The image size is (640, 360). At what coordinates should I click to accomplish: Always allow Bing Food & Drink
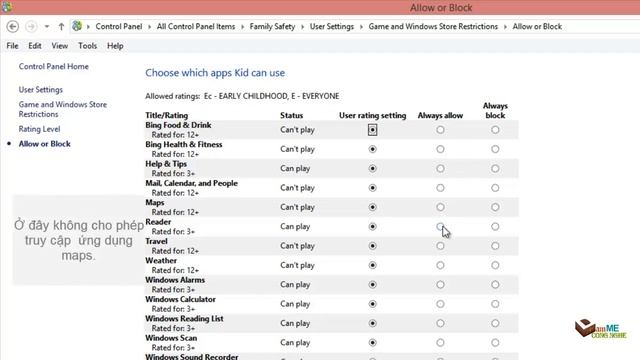click(x=440, y=130)
